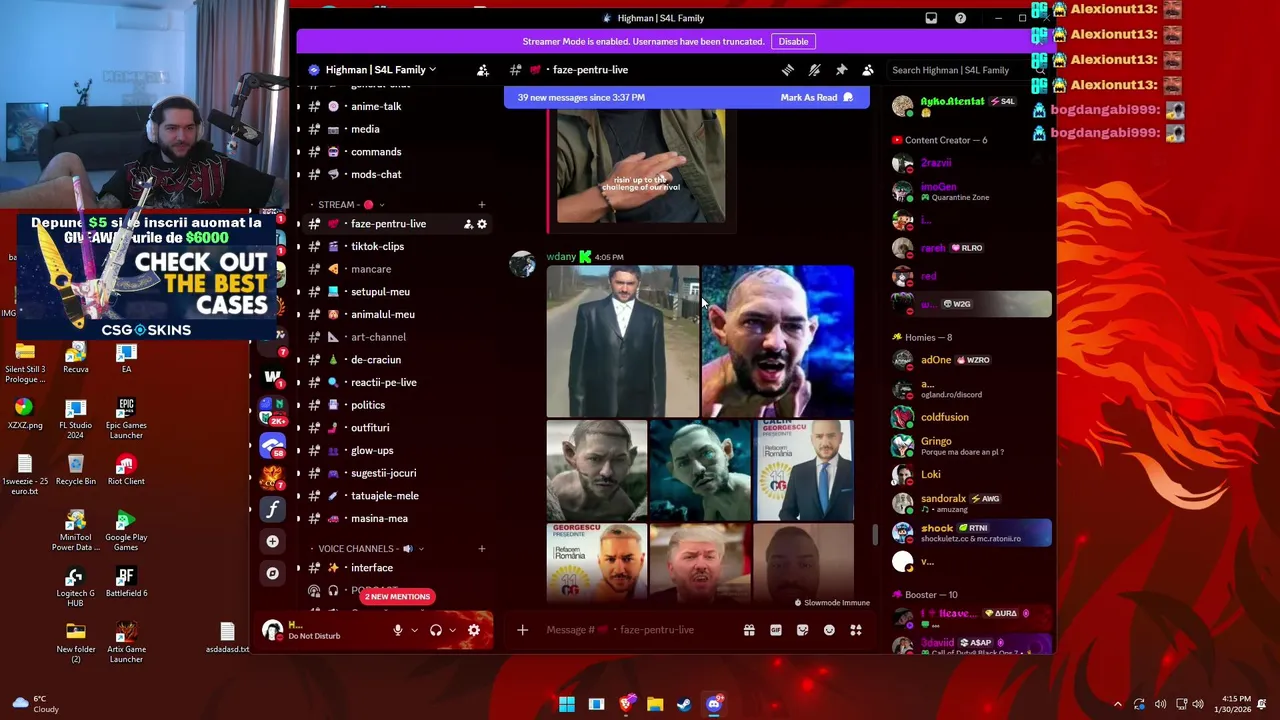Show hidden system tray icons chevron
The width and height of the screenshot is (1280, 720).
[1117, 704]
